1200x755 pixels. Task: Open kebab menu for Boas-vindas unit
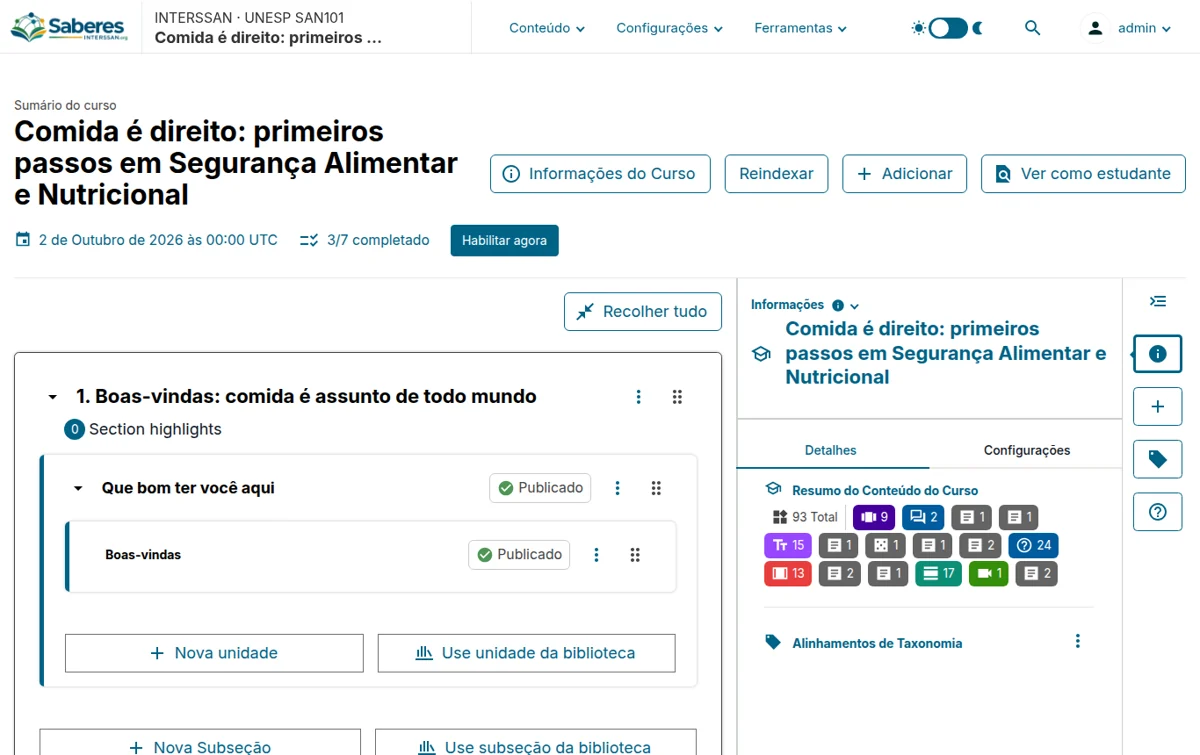[x=597, y=555]
